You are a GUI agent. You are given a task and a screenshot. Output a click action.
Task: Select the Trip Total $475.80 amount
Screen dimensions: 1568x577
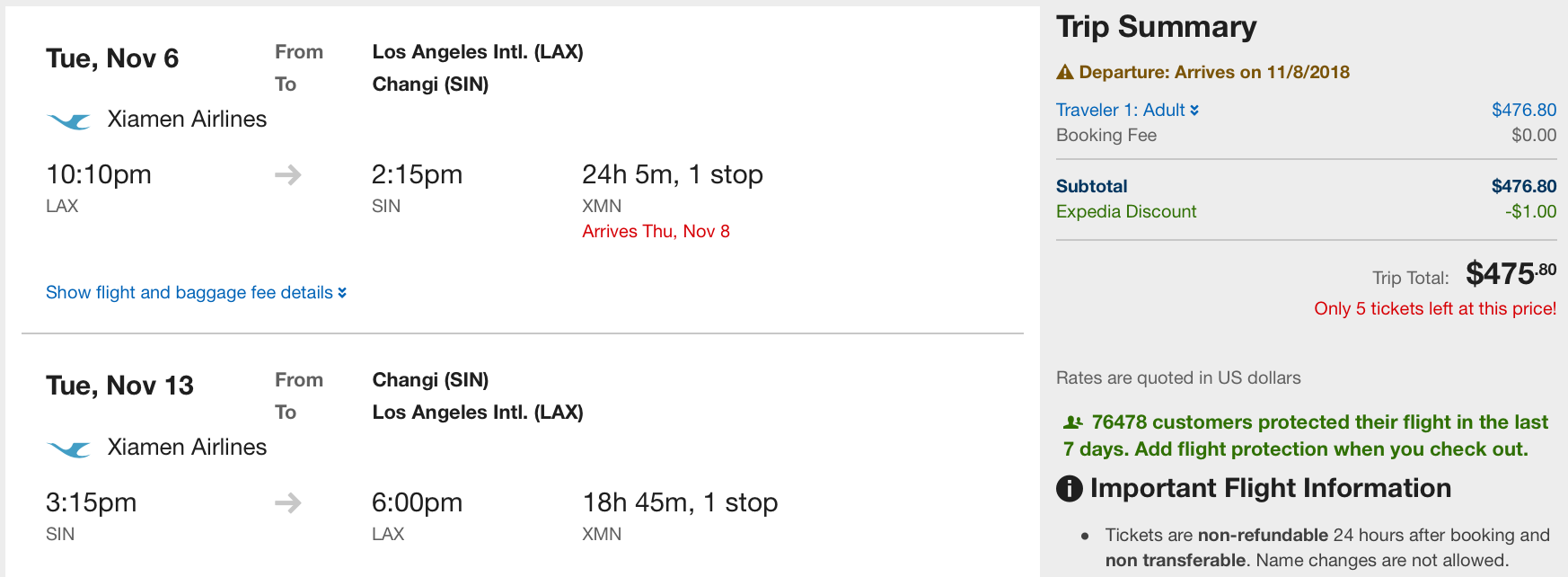1511,273
